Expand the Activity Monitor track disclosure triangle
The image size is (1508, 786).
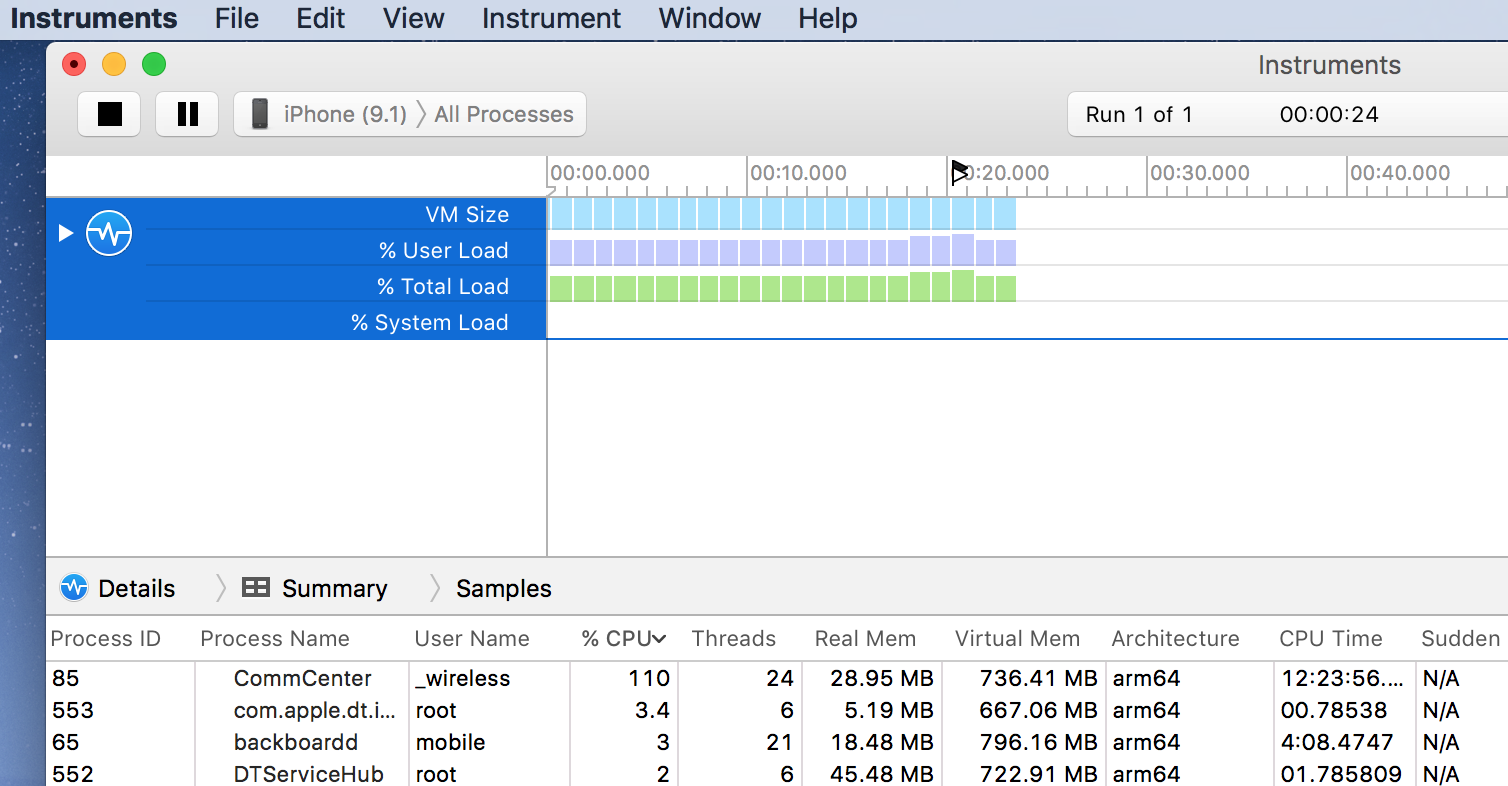tap(66, 233)
